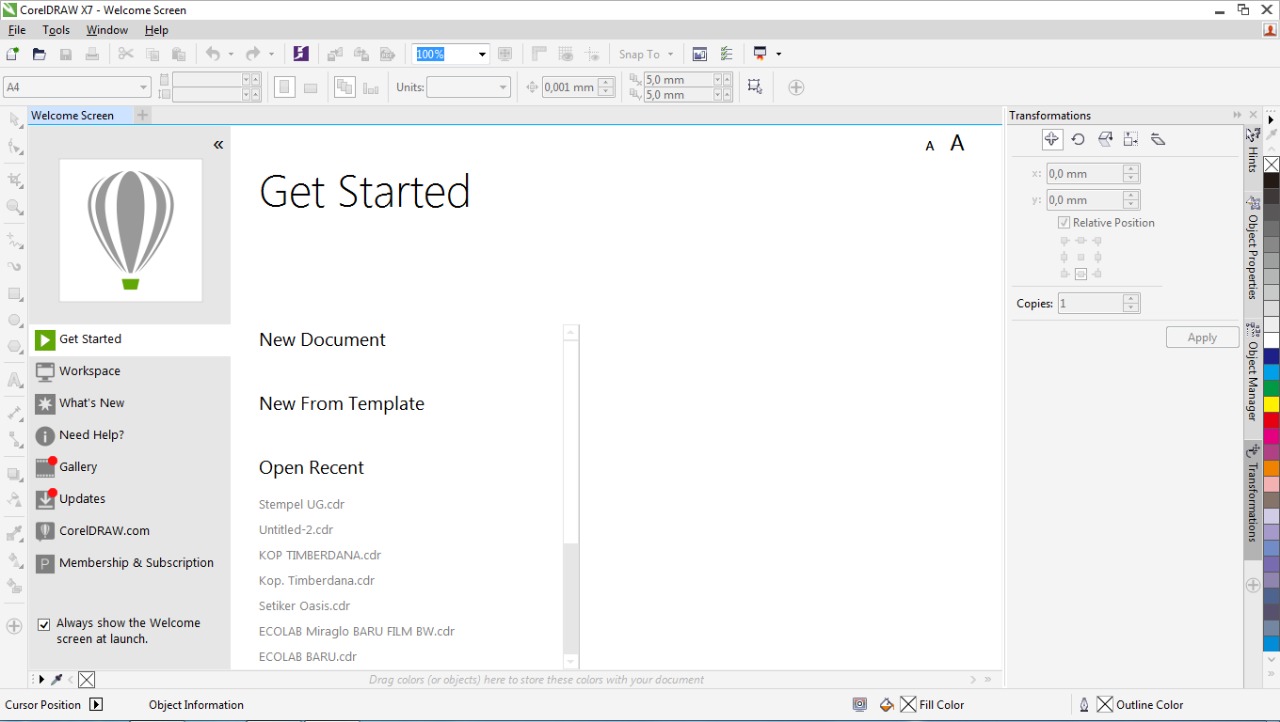This screenshot has width=1280, height=722.
Task: Select the Scale and Mirror transformation icon
Action: (1105, 140)
